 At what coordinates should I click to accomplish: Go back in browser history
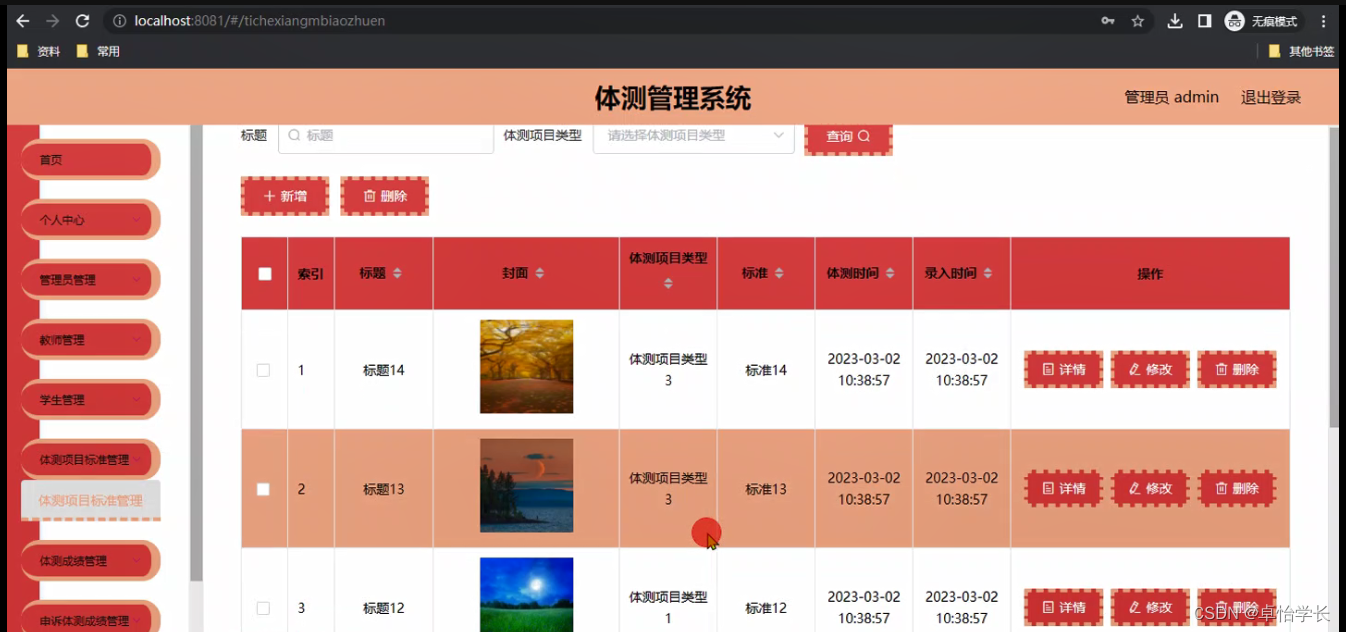click(22, 21)
